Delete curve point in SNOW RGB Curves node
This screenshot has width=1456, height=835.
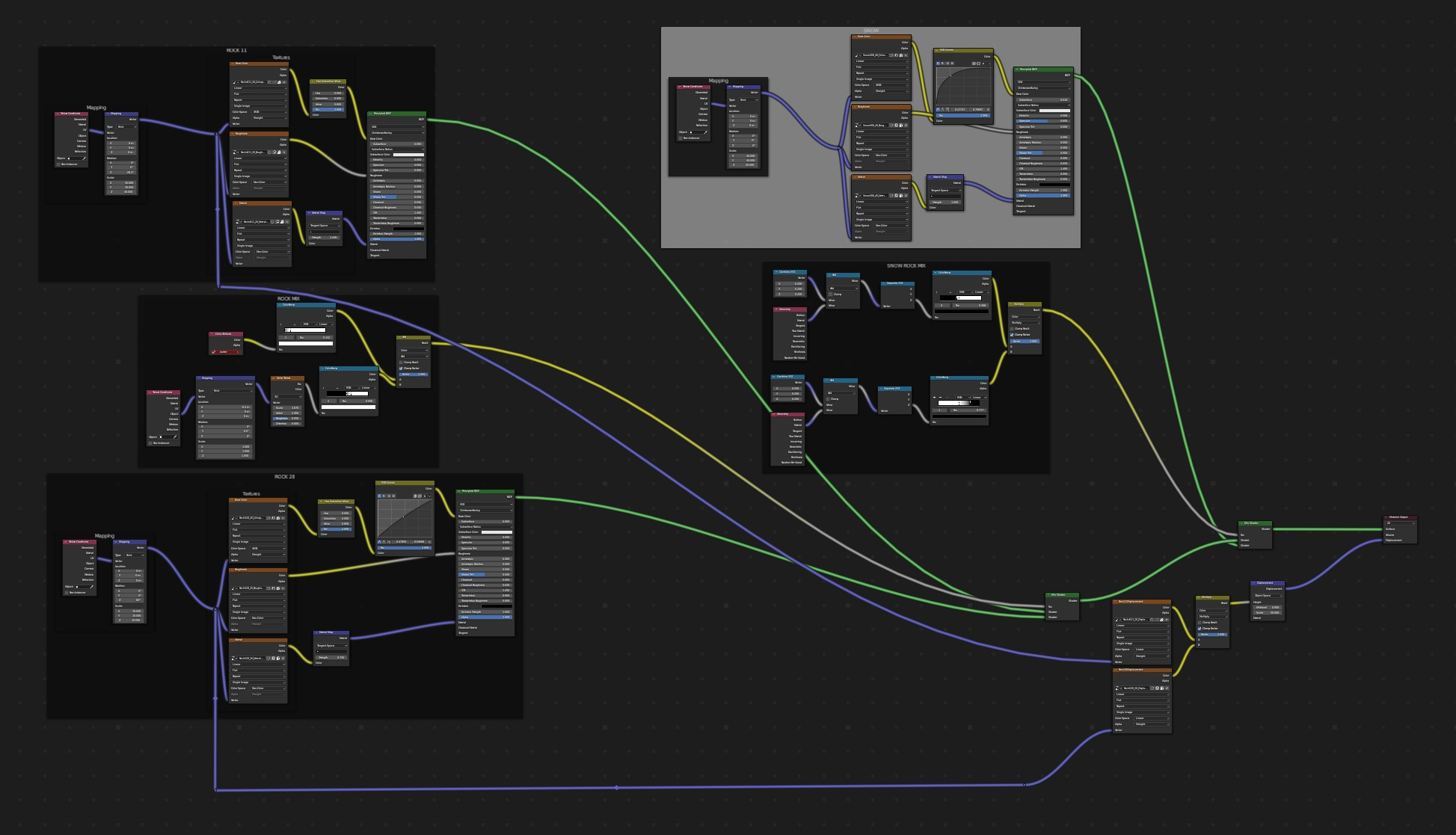[x=988, y=109]
